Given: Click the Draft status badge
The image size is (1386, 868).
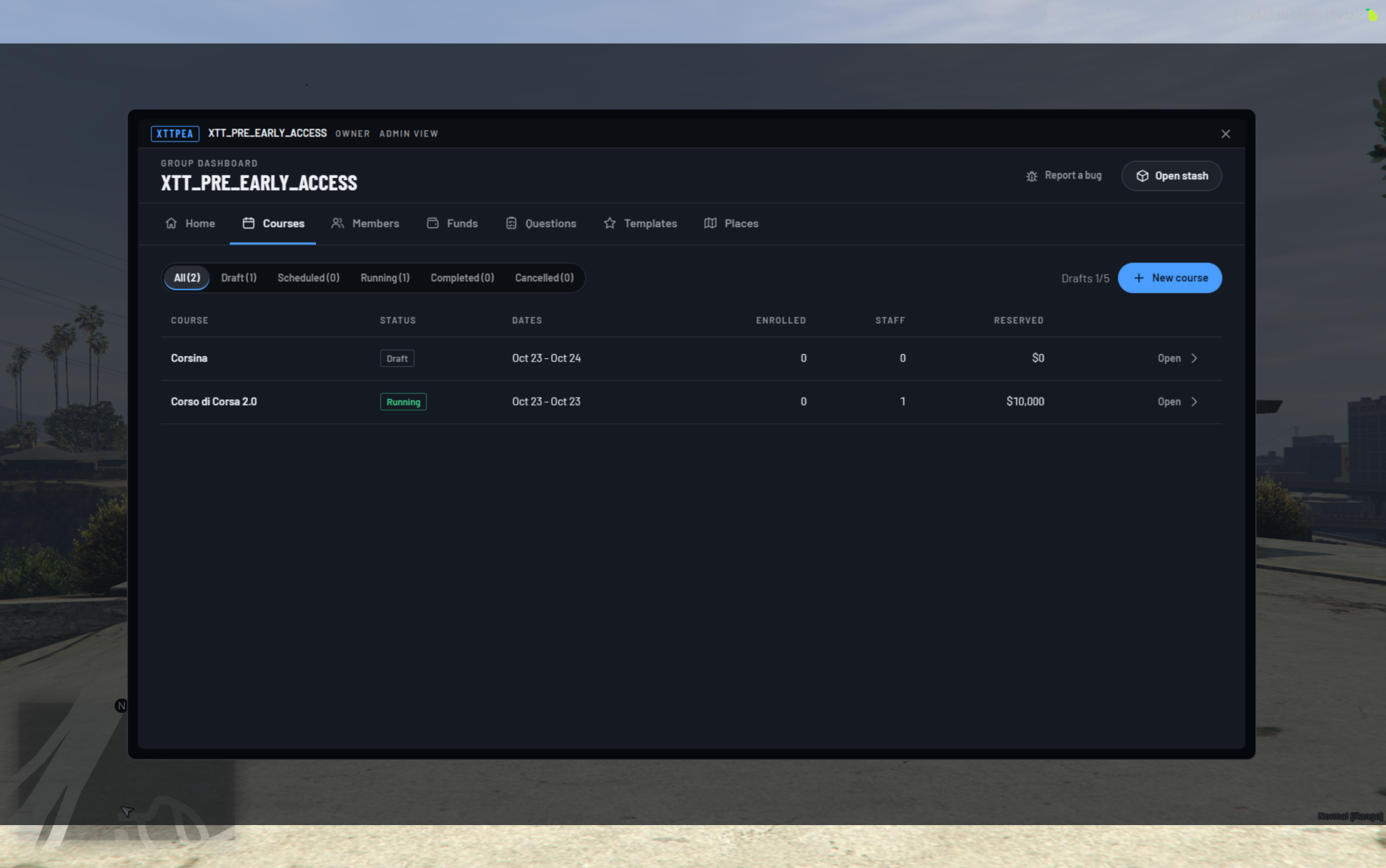Looking at the screenshot, I should (x=397, y=359).
